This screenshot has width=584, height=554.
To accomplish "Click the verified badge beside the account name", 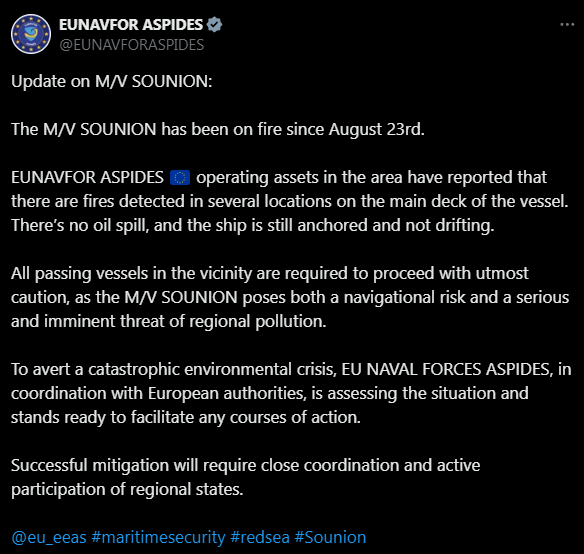I will [x=215, y=25].
